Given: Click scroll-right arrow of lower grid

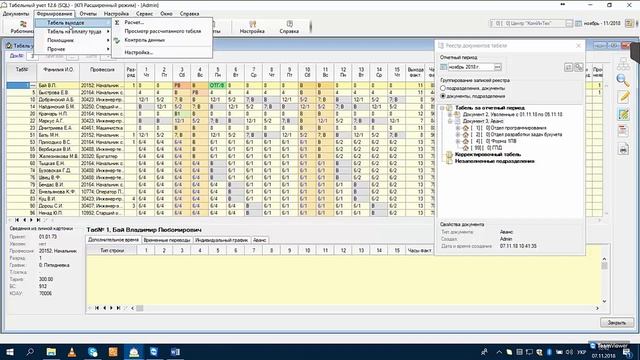Looking at the screenshot, I should point(597,308).
